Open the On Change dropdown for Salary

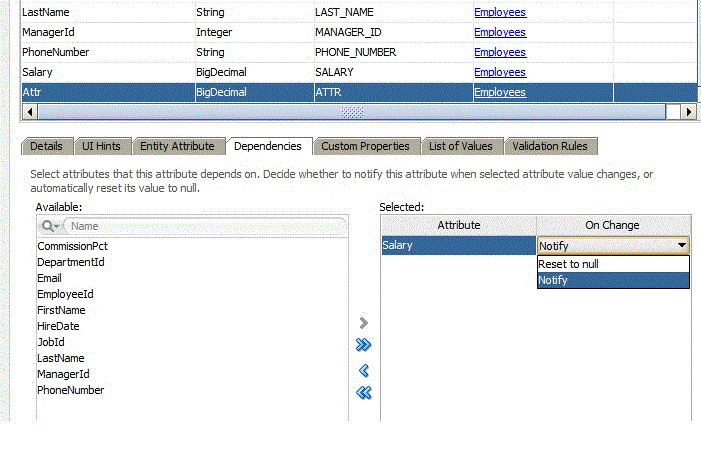(x=681, y=245)
